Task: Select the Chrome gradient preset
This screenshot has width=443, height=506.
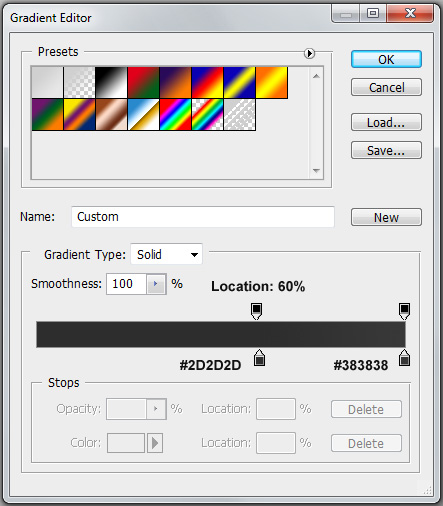Action: point(143,114)
